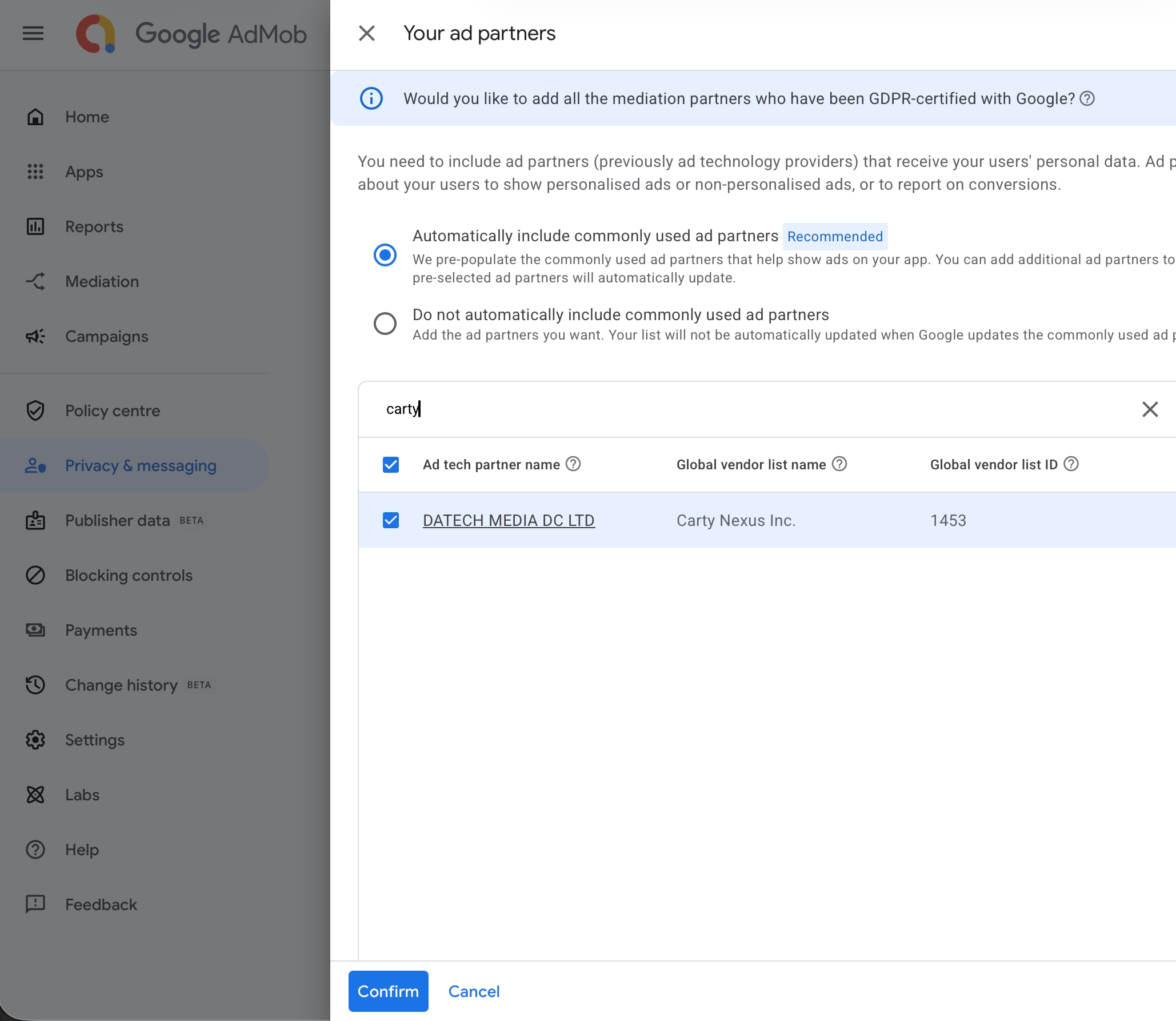This screenshot has height=1021, width=1176.
Task: Click the vendor list ID '1453'
Action: click(948, 520)
